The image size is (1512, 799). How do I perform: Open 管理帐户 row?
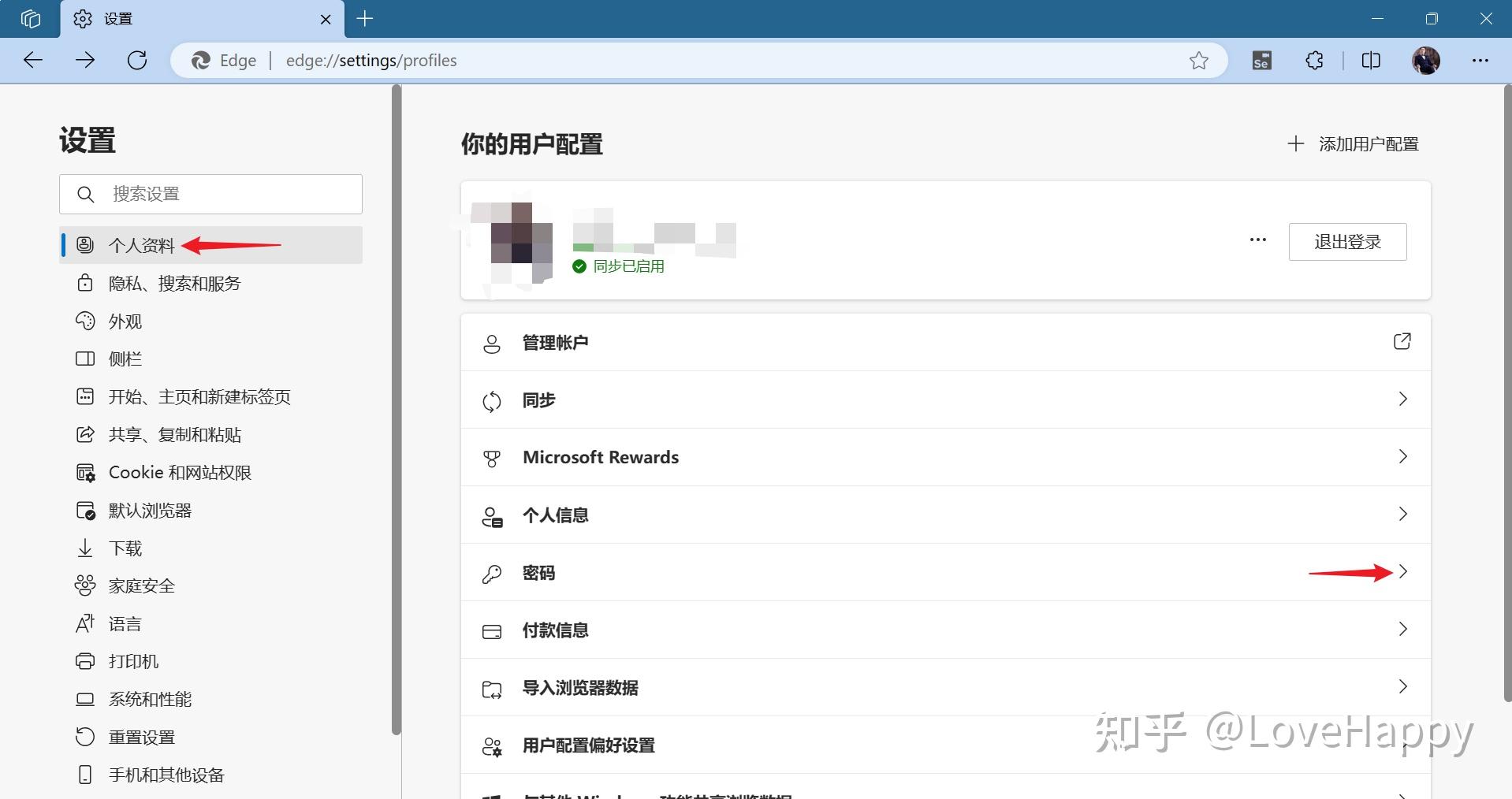[945, 343]
